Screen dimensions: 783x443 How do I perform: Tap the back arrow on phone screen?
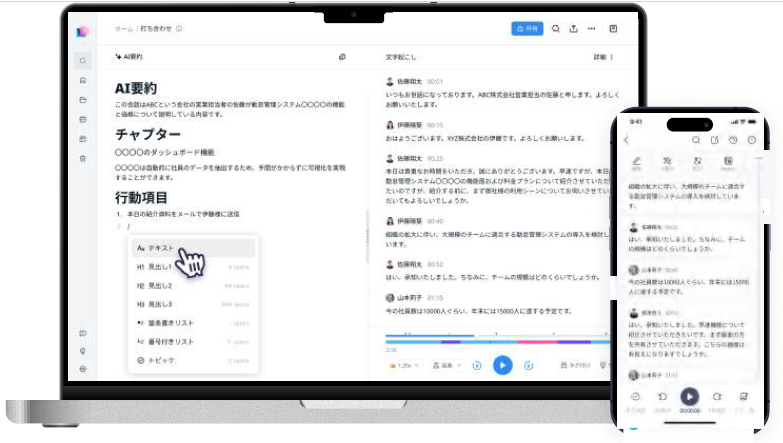[626, 140]
